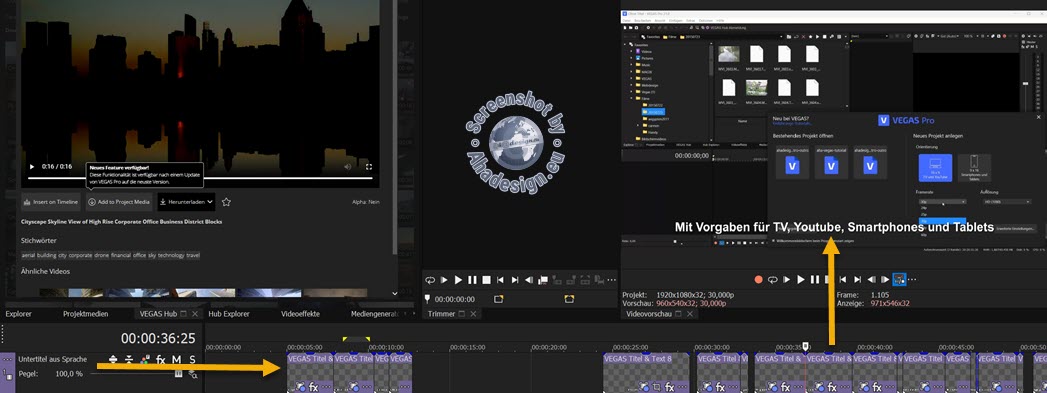Click Insert on Timeline button
1047x393 pixels.
point(51,202)
